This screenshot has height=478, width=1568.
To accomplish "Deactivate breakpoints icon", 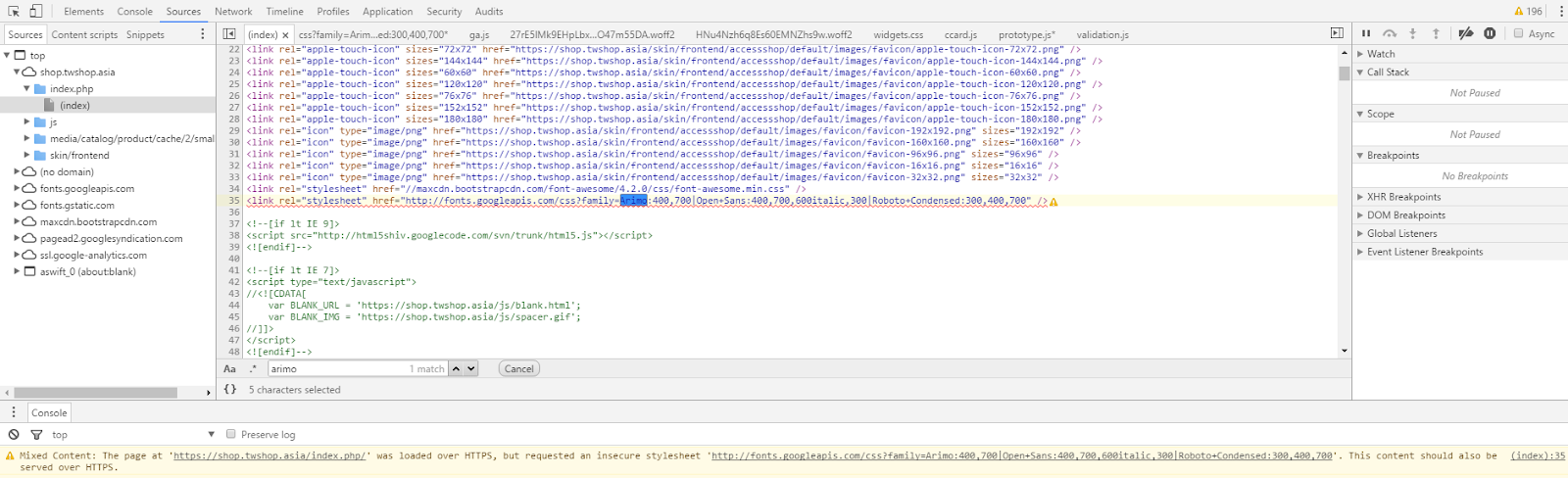I will [x=1466, y=33].
